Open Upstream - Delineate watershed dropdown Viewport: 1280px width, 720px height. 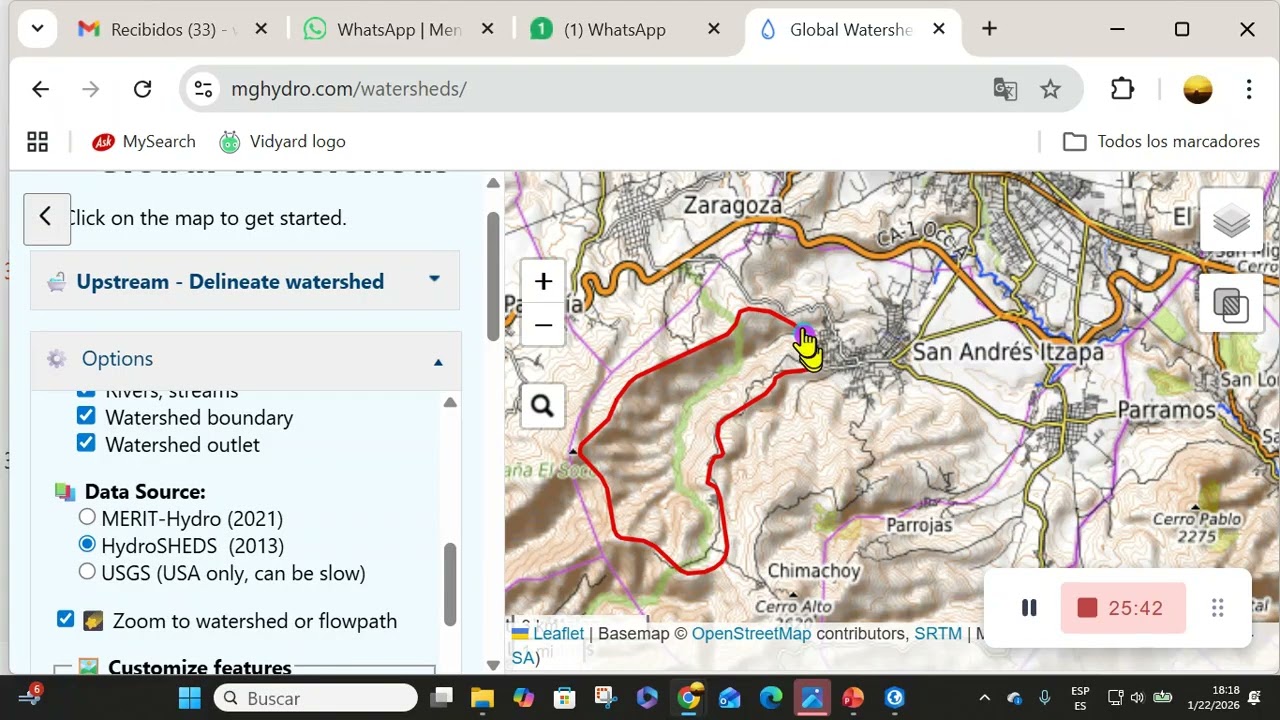pyautogui.click(x=246, y=282)
